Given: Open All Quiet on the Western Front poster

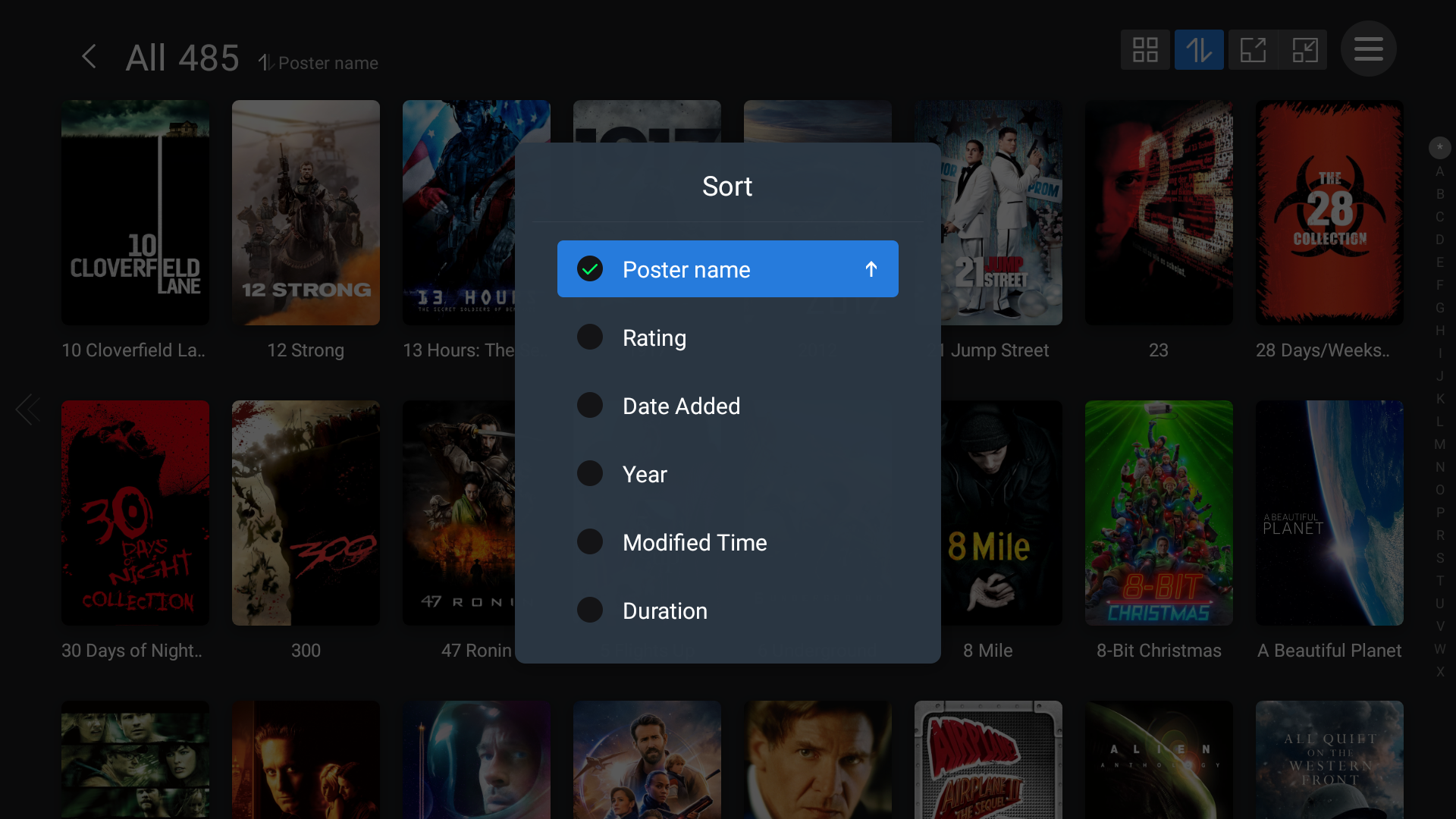Looking at the screenshot, I should [x=1329, y=760].
